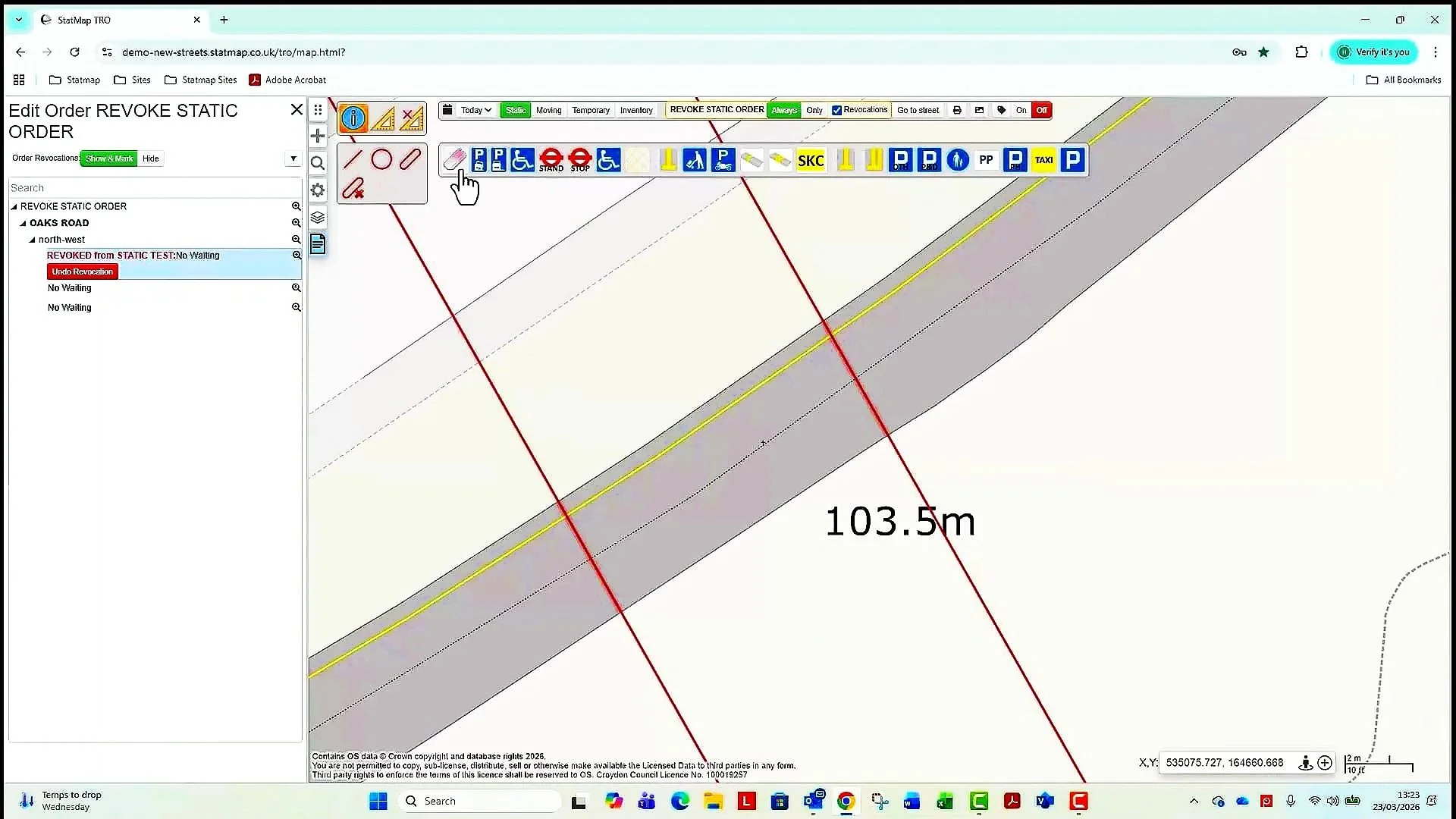Set order filter to Only
The image size is (1456, 819).
point(814,110)
